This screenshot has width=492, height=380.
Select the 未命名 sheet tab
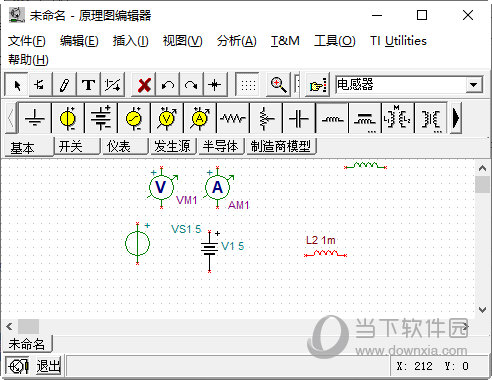[x=28, y=344]
